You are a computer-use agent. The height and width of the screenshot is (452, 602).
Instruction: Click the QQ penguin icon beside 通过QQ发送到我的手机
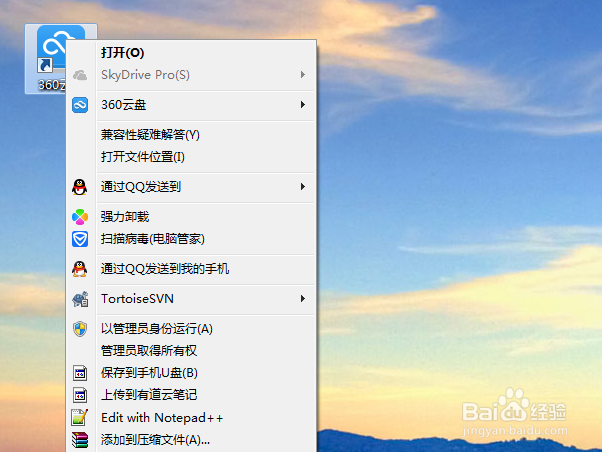click(79, 269)
